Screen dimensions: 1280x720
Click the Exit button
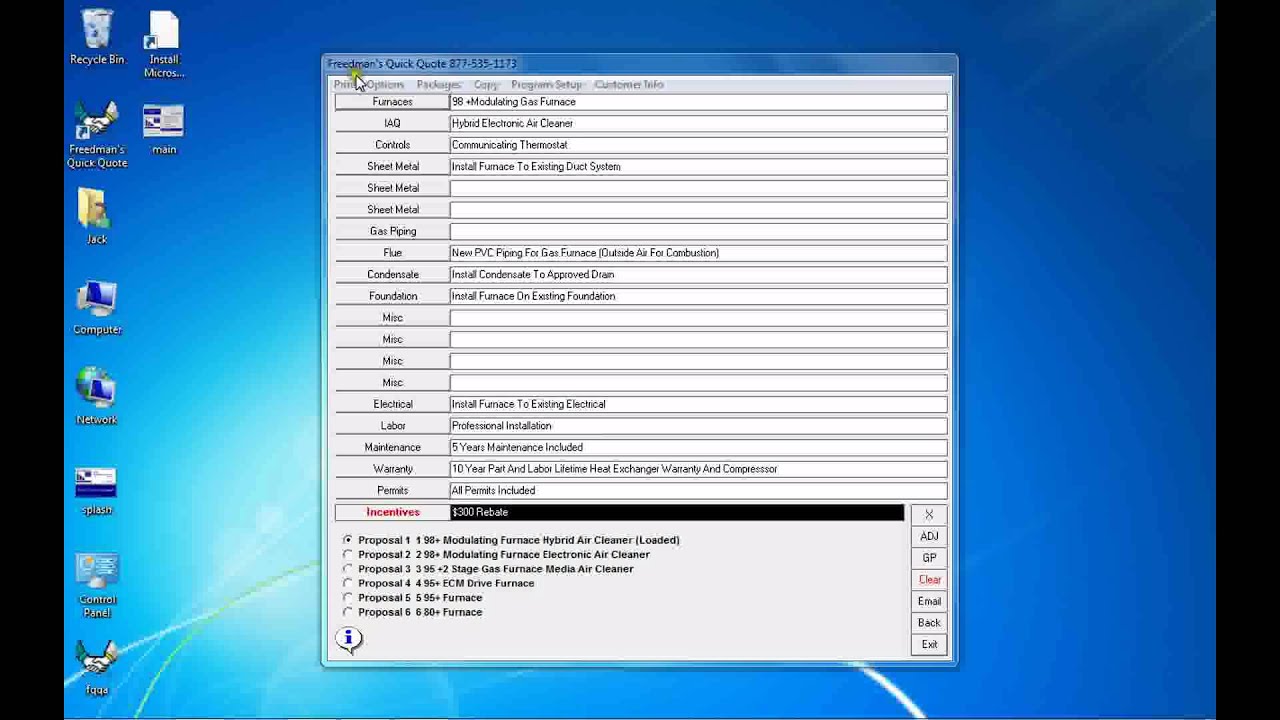(929, 645)
